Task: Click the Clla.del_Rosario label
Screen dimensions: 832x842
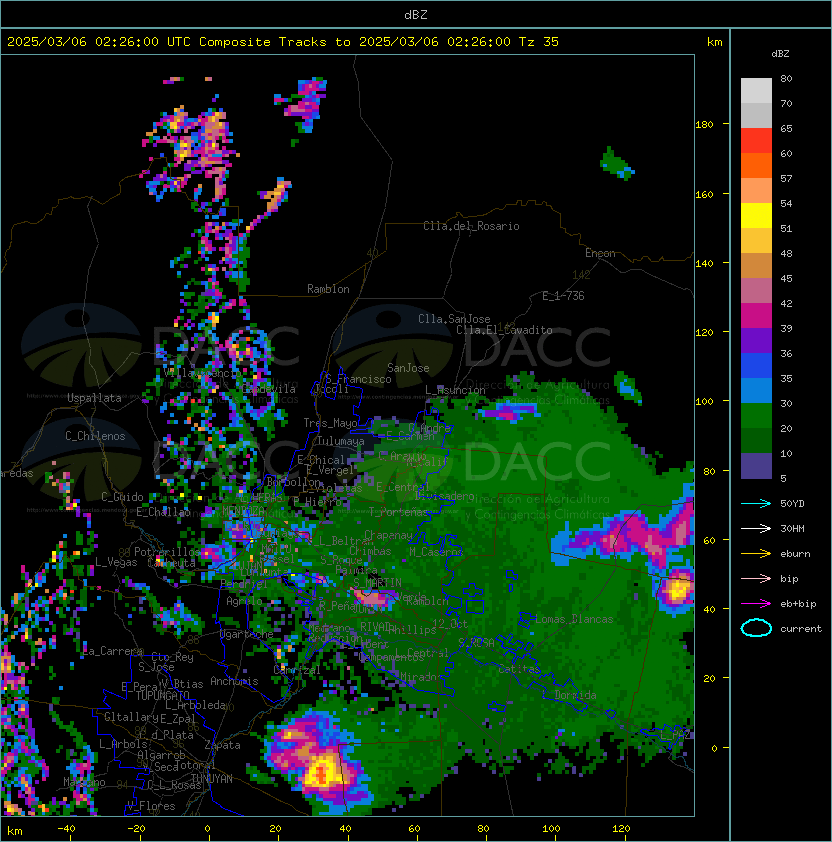Action: pyautogui.click(x=471, y=226)
